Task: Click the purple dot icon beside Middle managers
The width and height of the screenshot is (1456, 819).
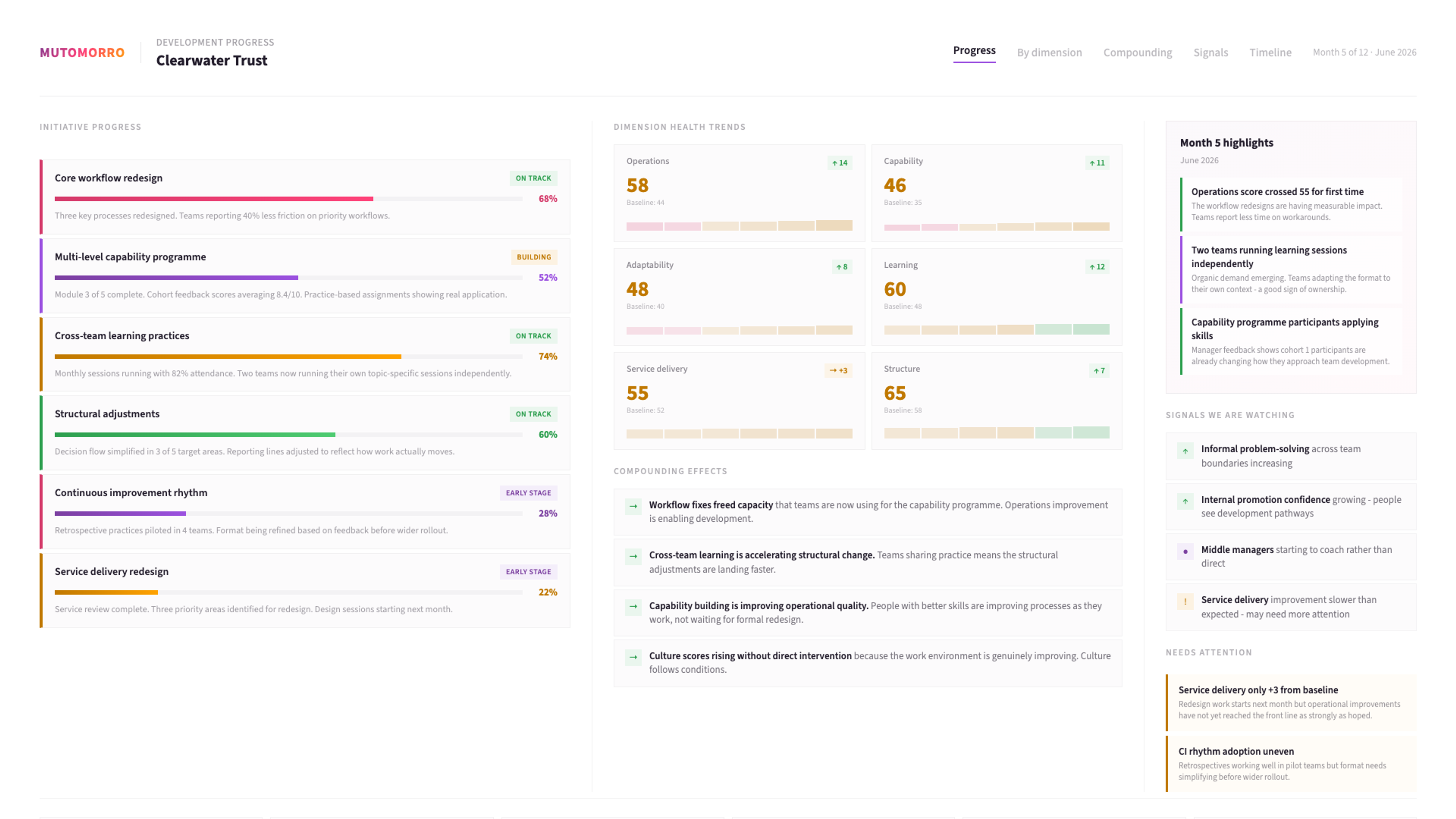Action: click(1185, 552)
